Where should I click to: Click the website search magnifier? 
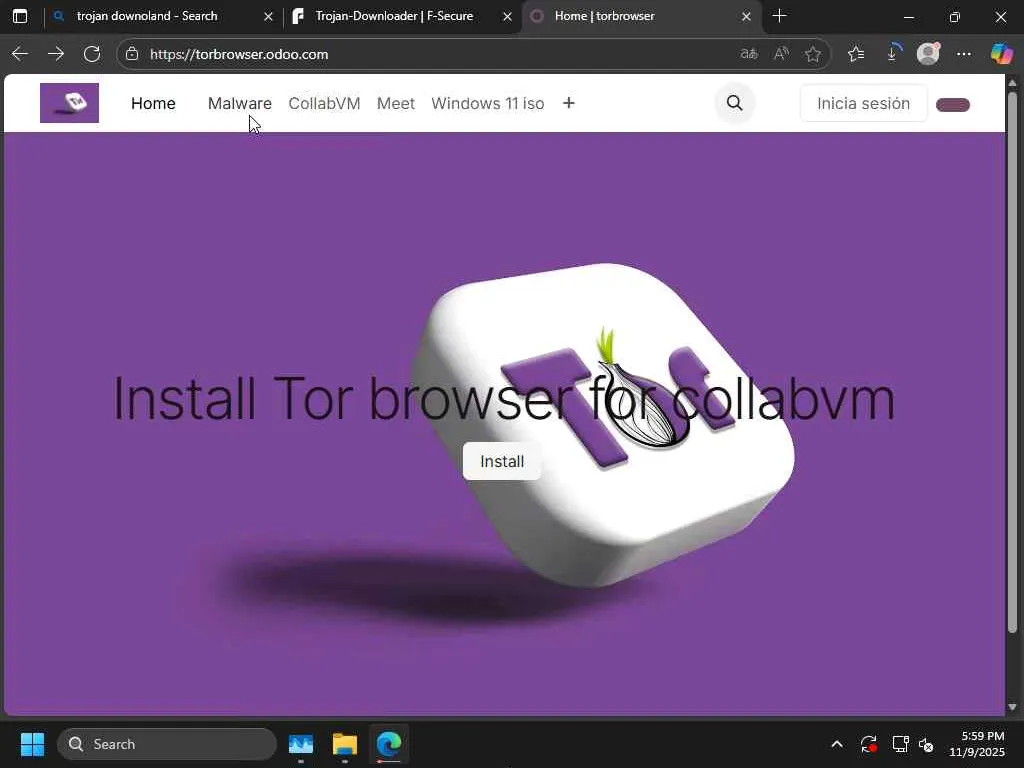click(735, 103)
